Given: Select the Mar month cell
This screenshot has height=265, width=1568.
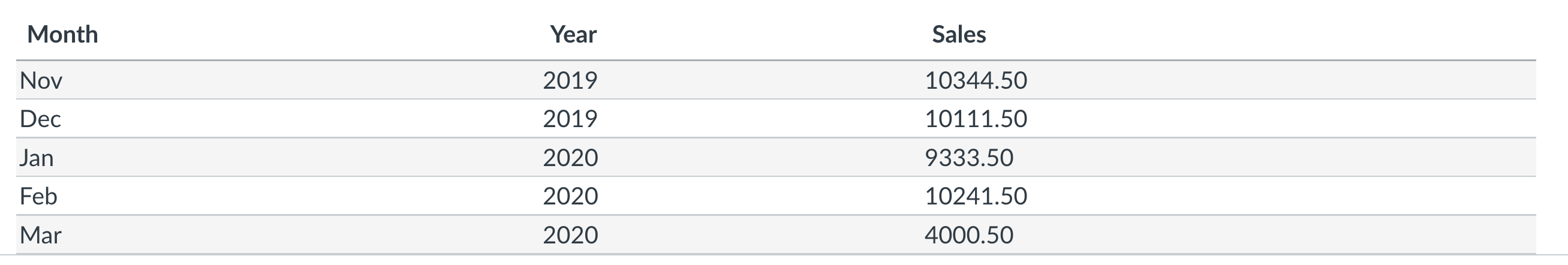Looking at the screenshot, I should tap(40, 235).
